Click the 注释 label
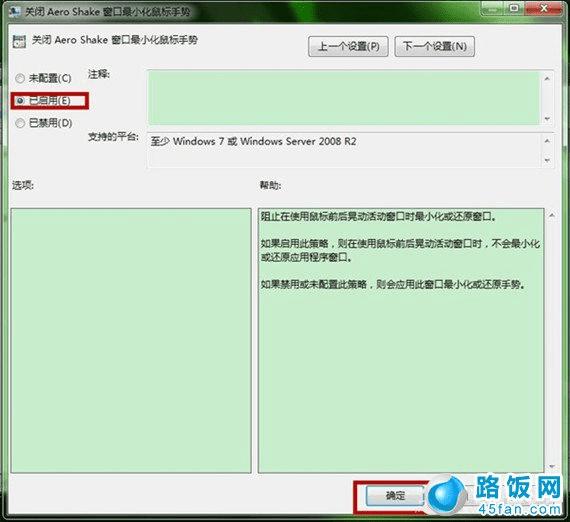Image resolution: width=570 pixels, height=522 pixels. point(99,74)
